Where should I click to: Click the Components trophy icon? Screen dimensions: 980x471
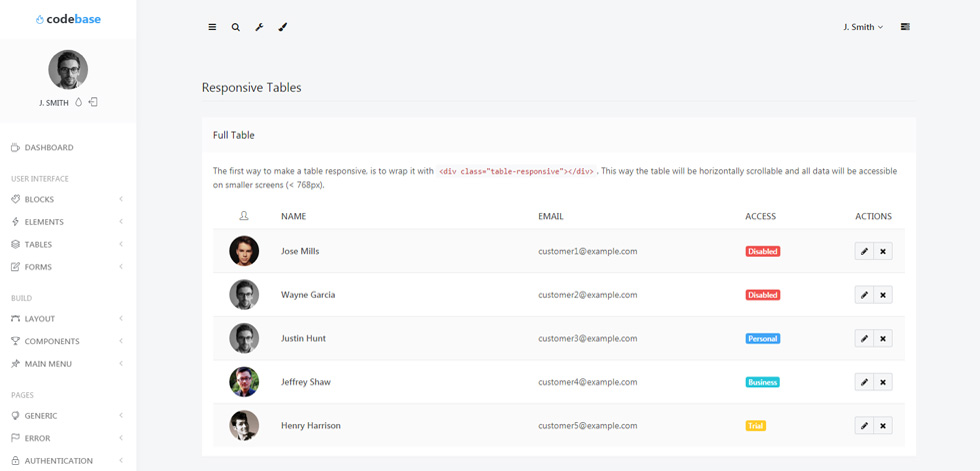pyautogui.click(x=16, y=341)
